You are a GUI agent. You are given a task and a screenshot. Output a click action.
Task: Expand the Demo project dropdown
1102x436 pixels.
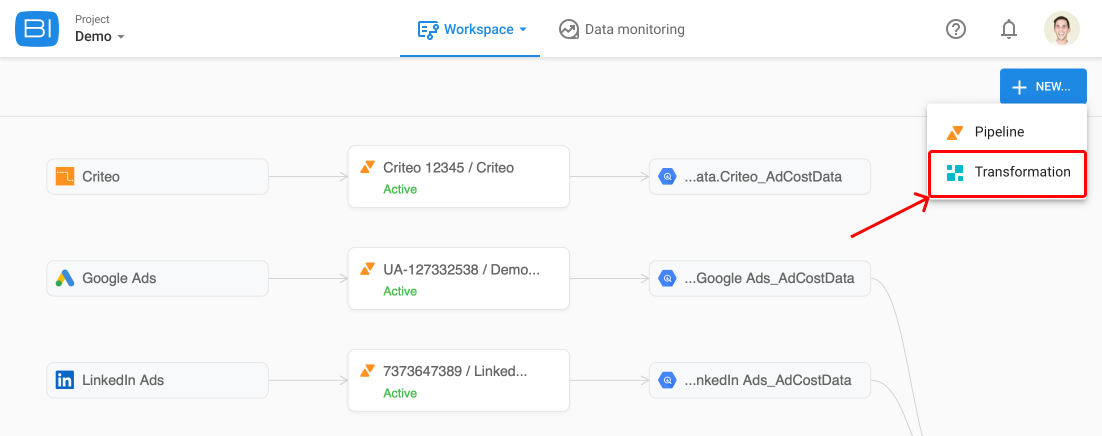click(100, 37)
